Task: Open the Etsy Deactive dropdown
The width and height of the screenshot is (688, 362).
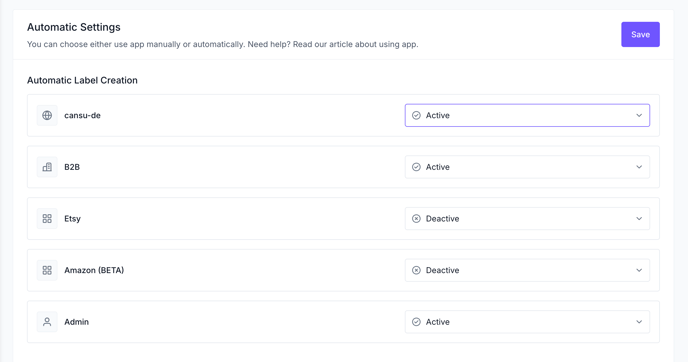Action: click(x=527, y=219)
